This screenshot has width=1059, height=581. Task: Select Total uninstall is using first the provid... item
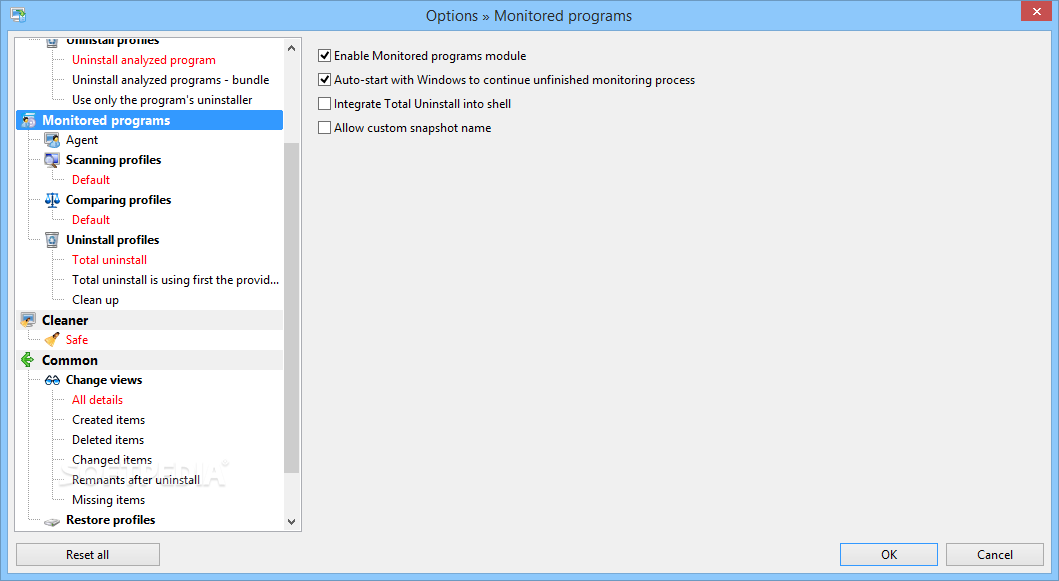coord(176,280)
